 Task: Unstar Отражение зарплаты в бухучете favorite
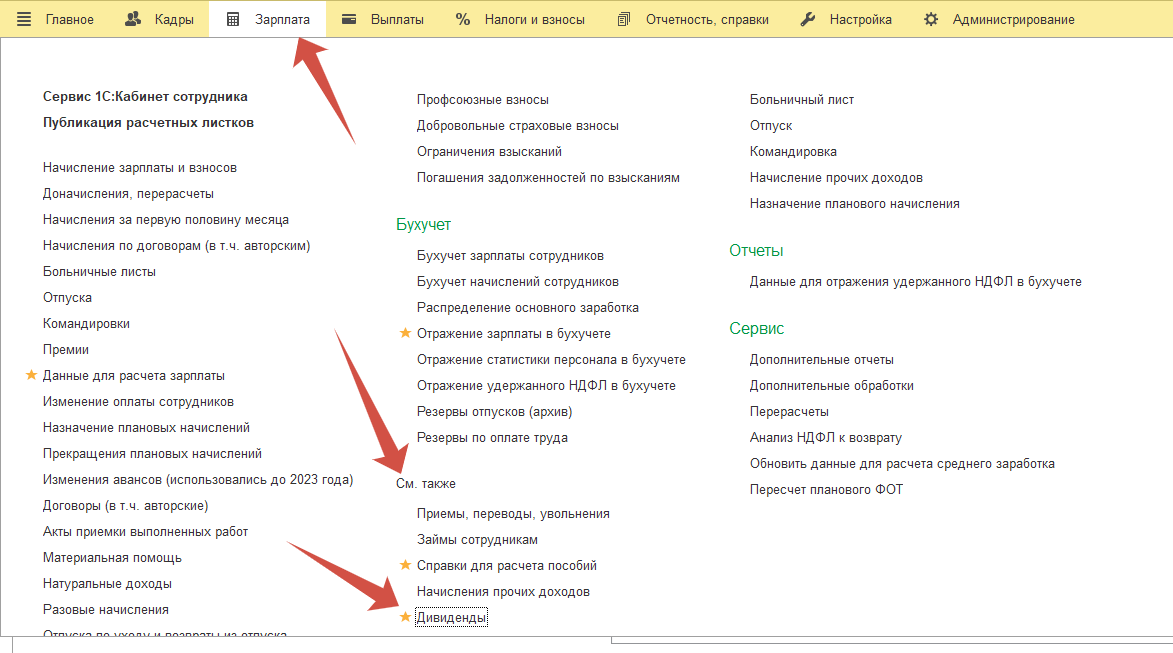[x=405, y=334]
